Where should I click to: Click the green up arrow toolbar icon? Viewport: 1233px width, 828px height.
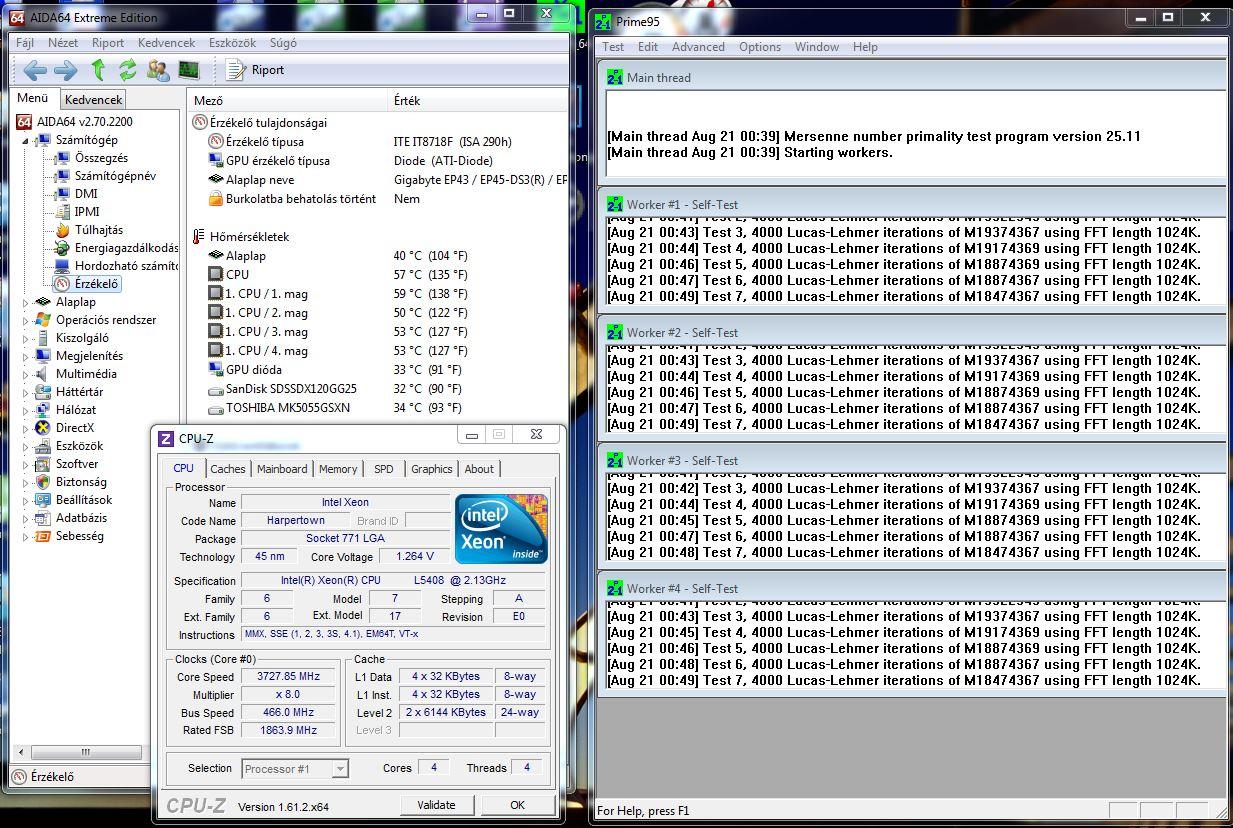98,70
